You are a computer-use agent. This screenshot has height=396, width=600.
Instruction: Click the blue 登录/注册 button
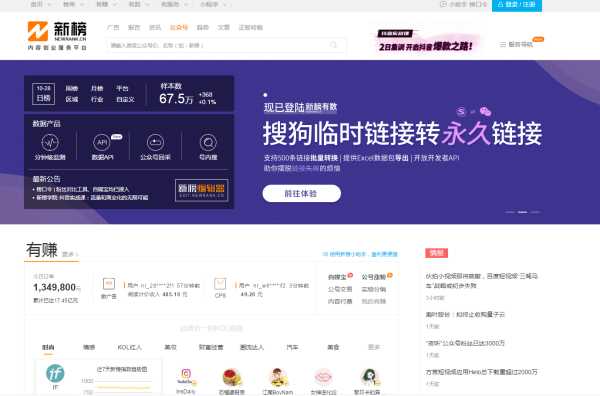(x=517, y=5)
